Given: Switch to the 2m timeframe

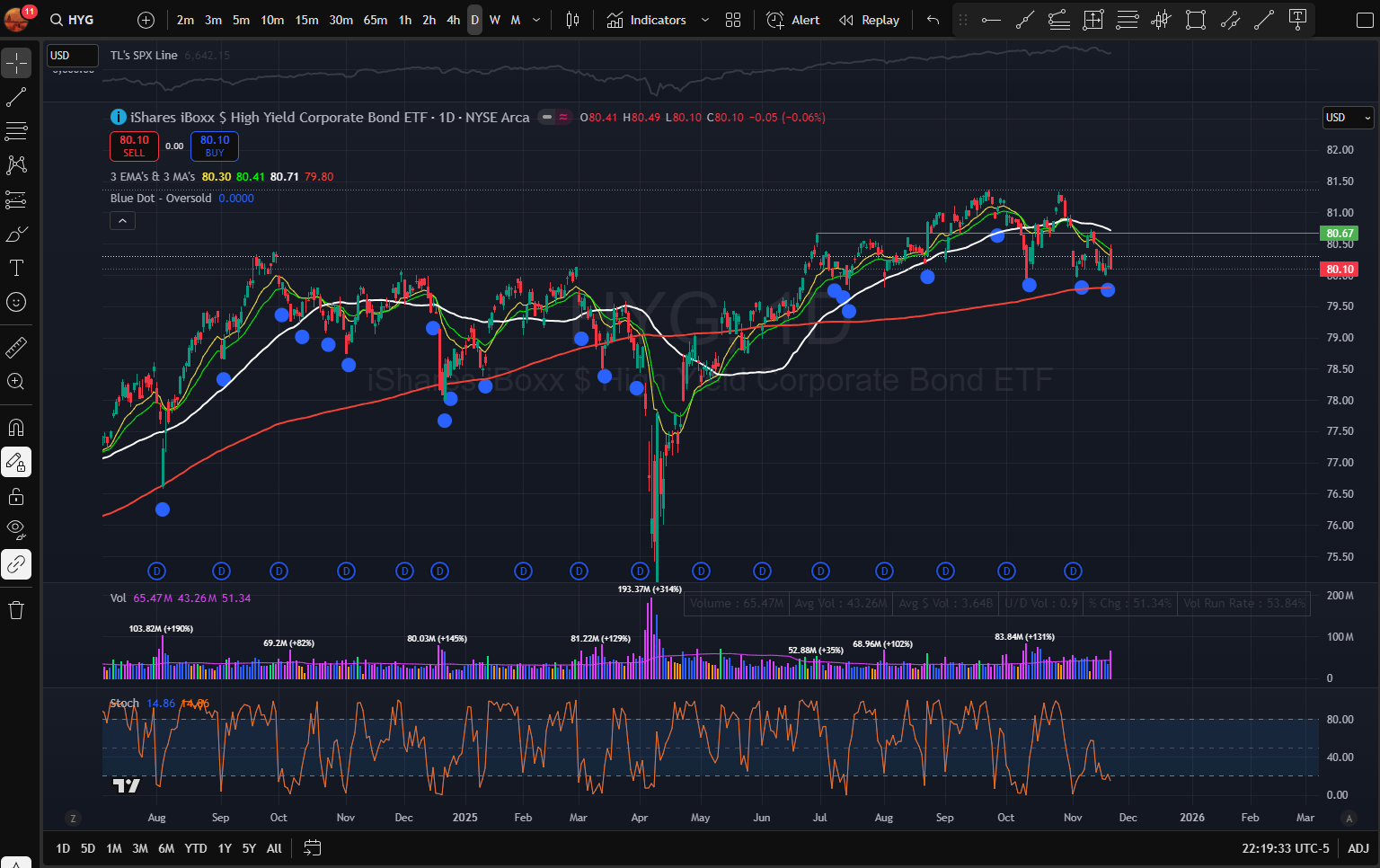Looking at the screenshot, I should [x=185, y=20].
